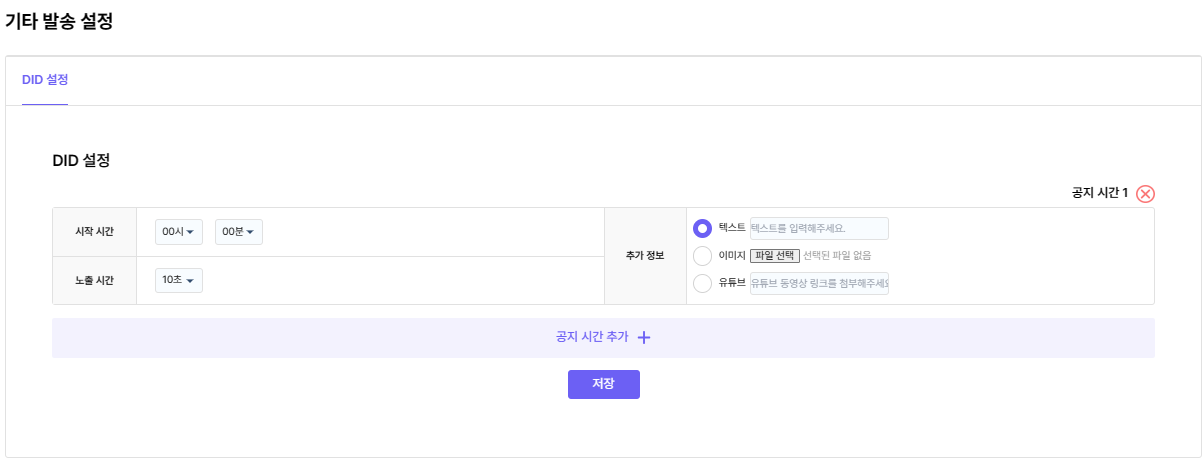Click the 시작 시간 row label
1204x461 pixels.
coord(94,232)
